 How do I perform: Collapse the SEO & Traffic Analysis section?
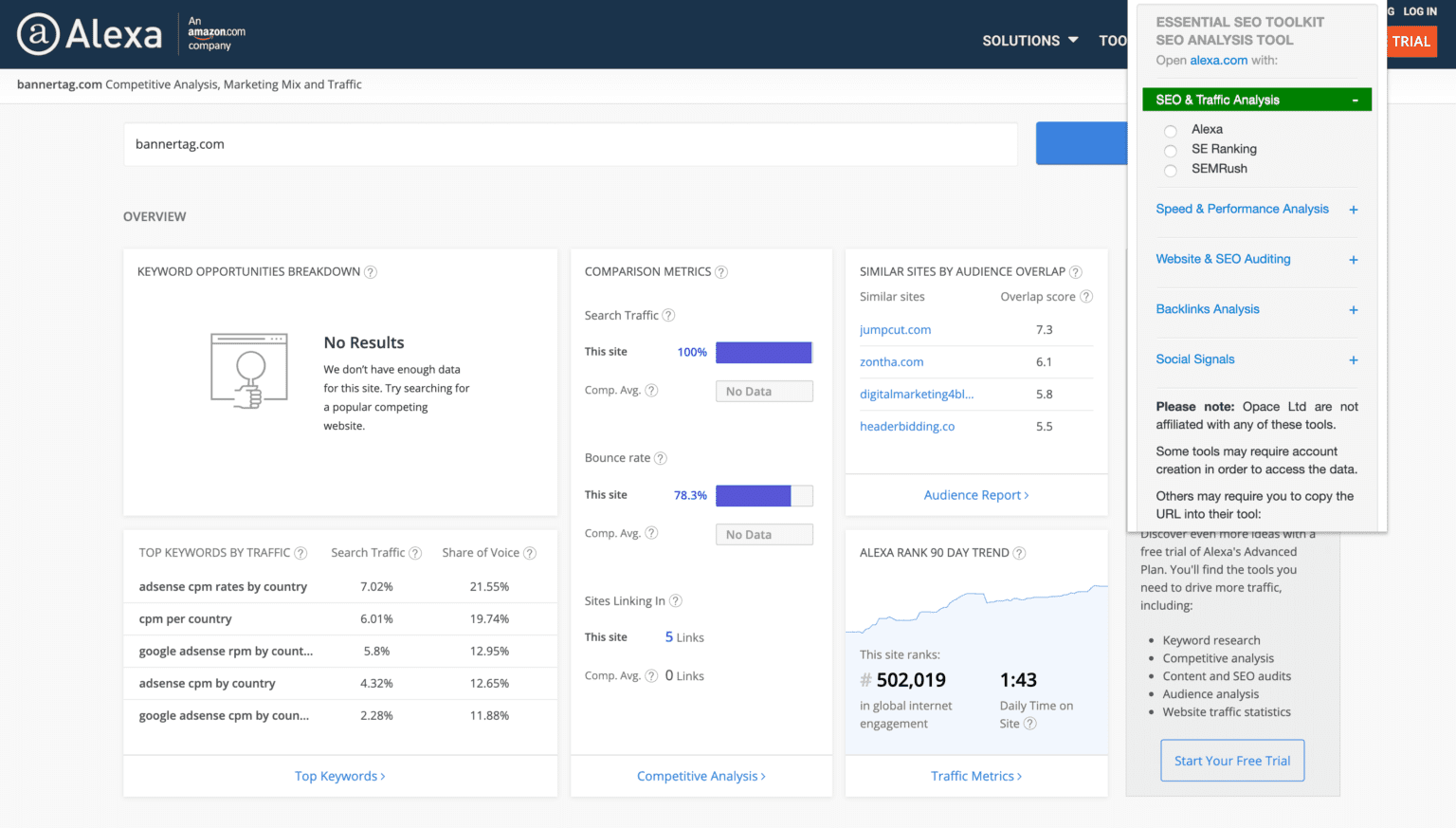pos(1355,101)
